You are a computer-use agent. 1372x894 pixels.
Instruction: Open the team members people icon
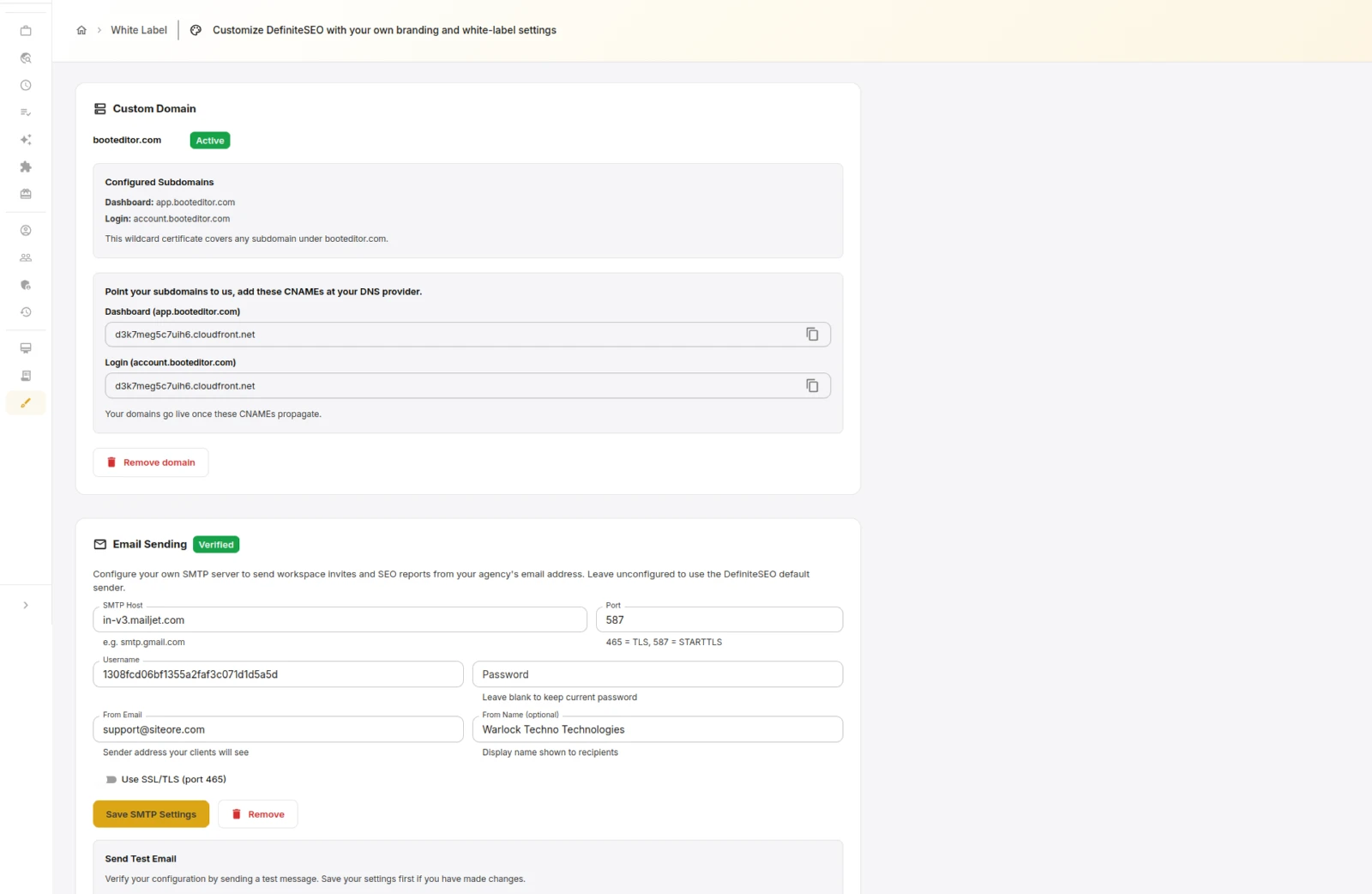[26, 257]
